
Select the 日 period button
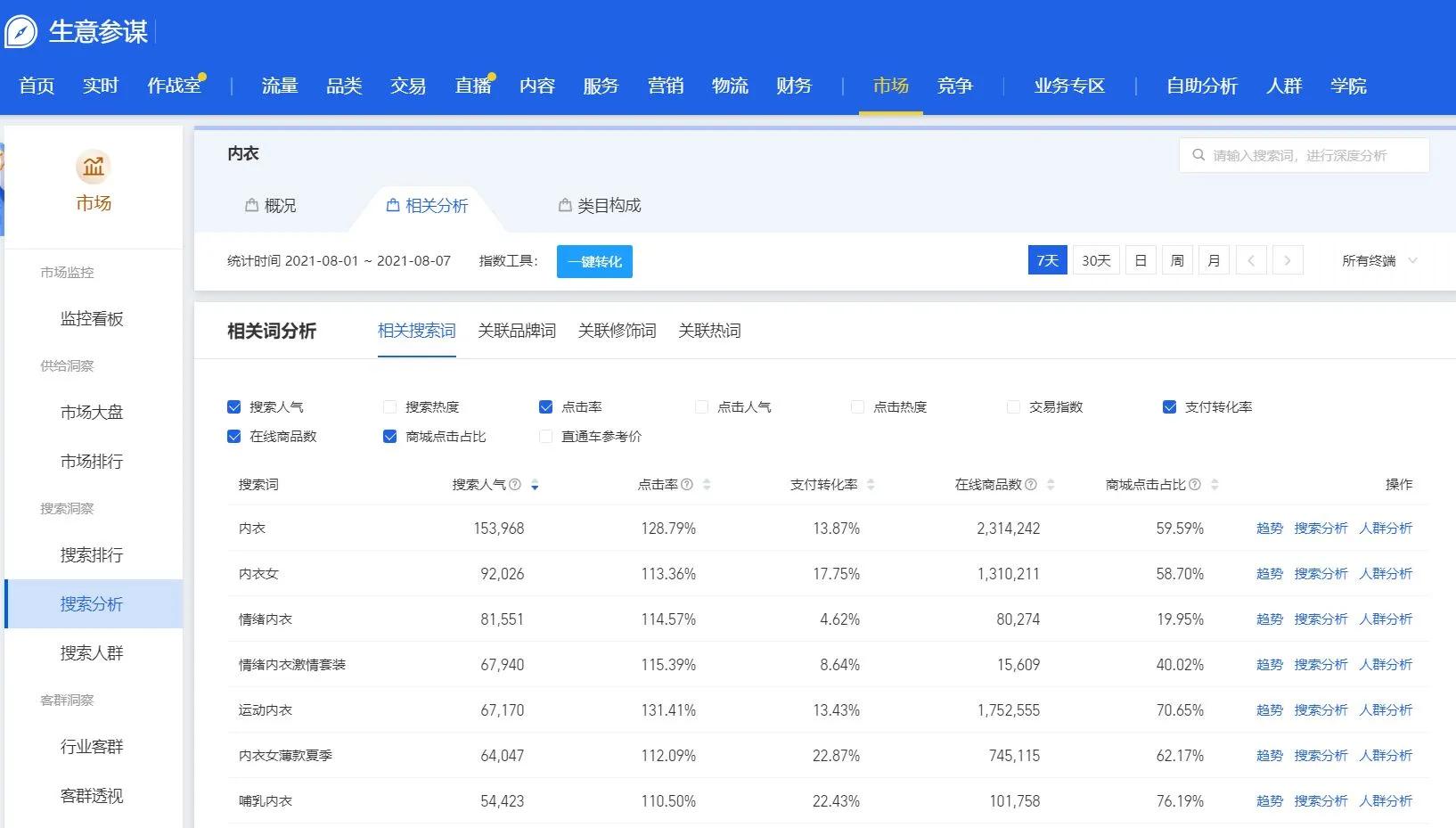pyautogui.click(x=1141, y=260)
